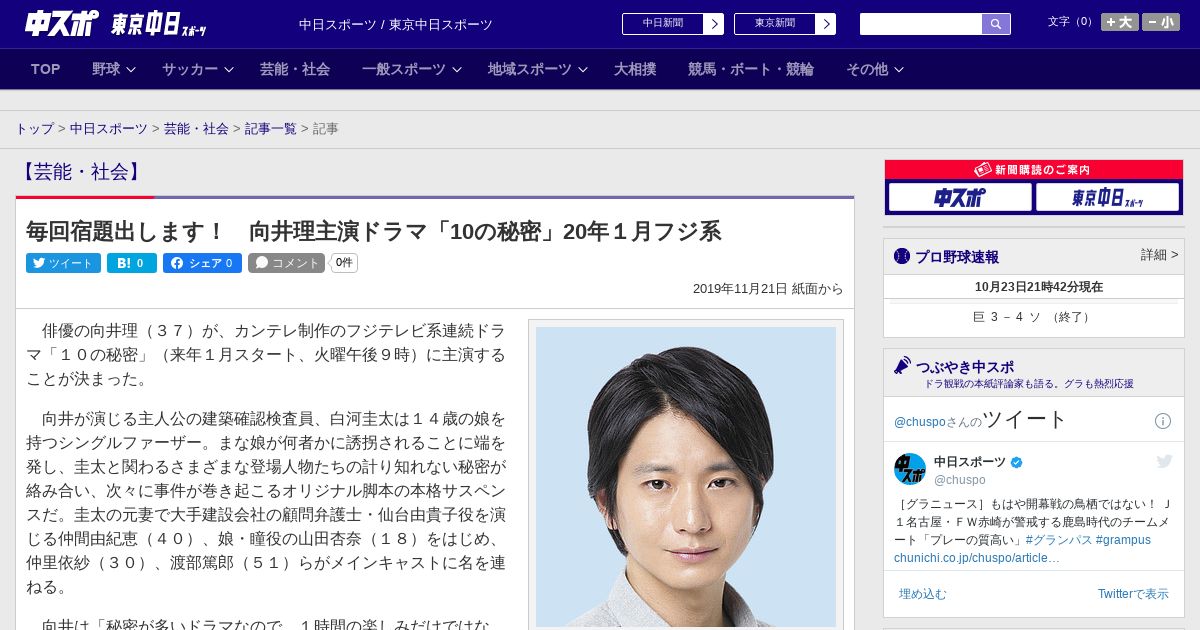The width and height of the screenshot is (1200, 630).
Task: Click the 巨 3 − 4 ソ score line
Action: click(1034, 317)
